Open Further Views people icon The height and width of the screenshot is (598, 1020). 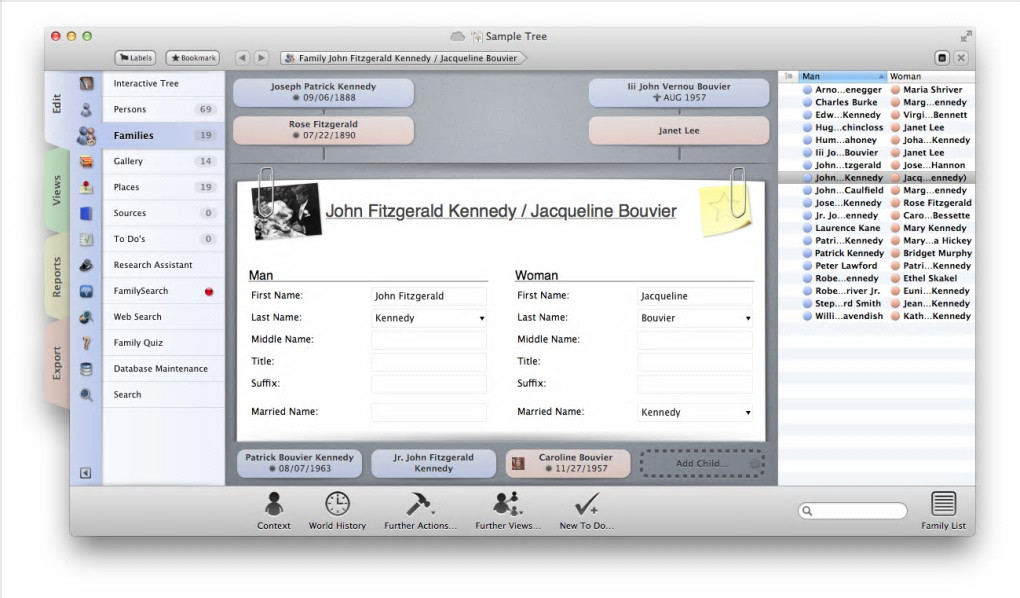[x=507, y=504]
